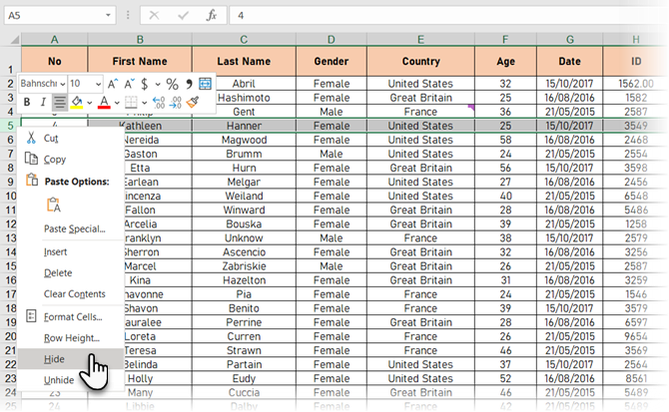Screen dimensions: 669x412
Task: Click the ID cell 9654
Action: coord(636,337)
